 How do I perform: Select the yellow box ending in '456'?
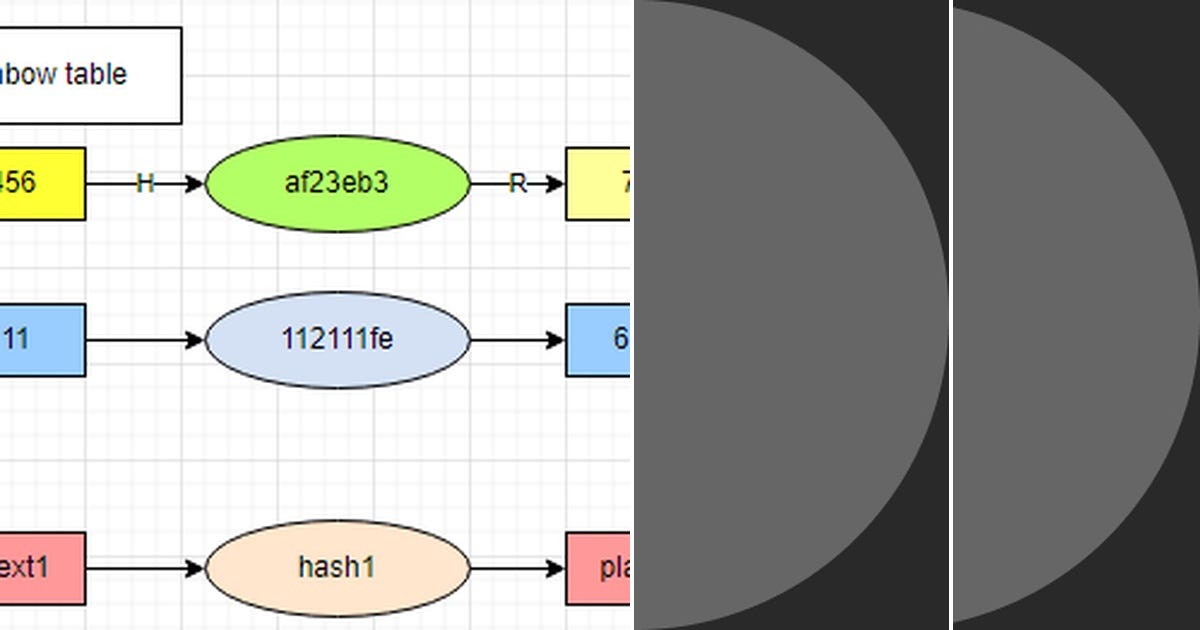point(40,184)
